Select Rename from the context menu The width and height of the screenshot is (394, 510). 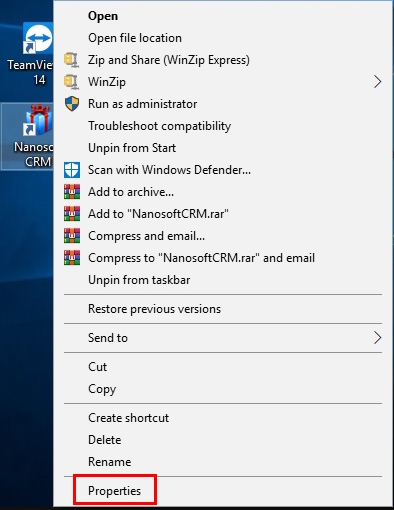click(109, 462)
